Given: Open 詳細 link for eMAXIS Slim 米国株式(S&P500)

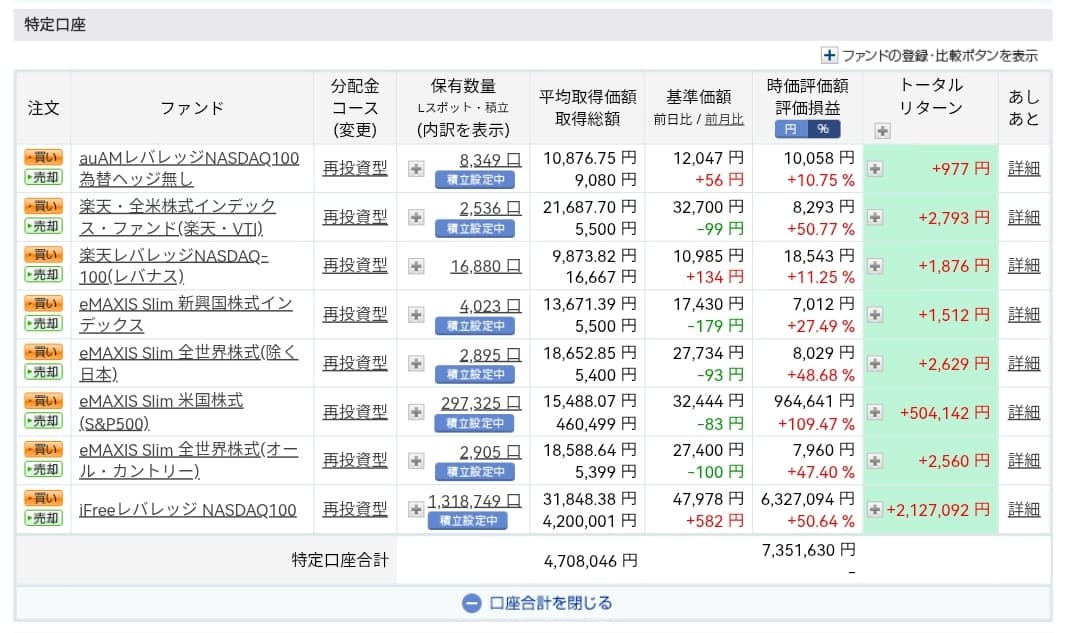Looking at the screenshot, I should coord(1023,412).
